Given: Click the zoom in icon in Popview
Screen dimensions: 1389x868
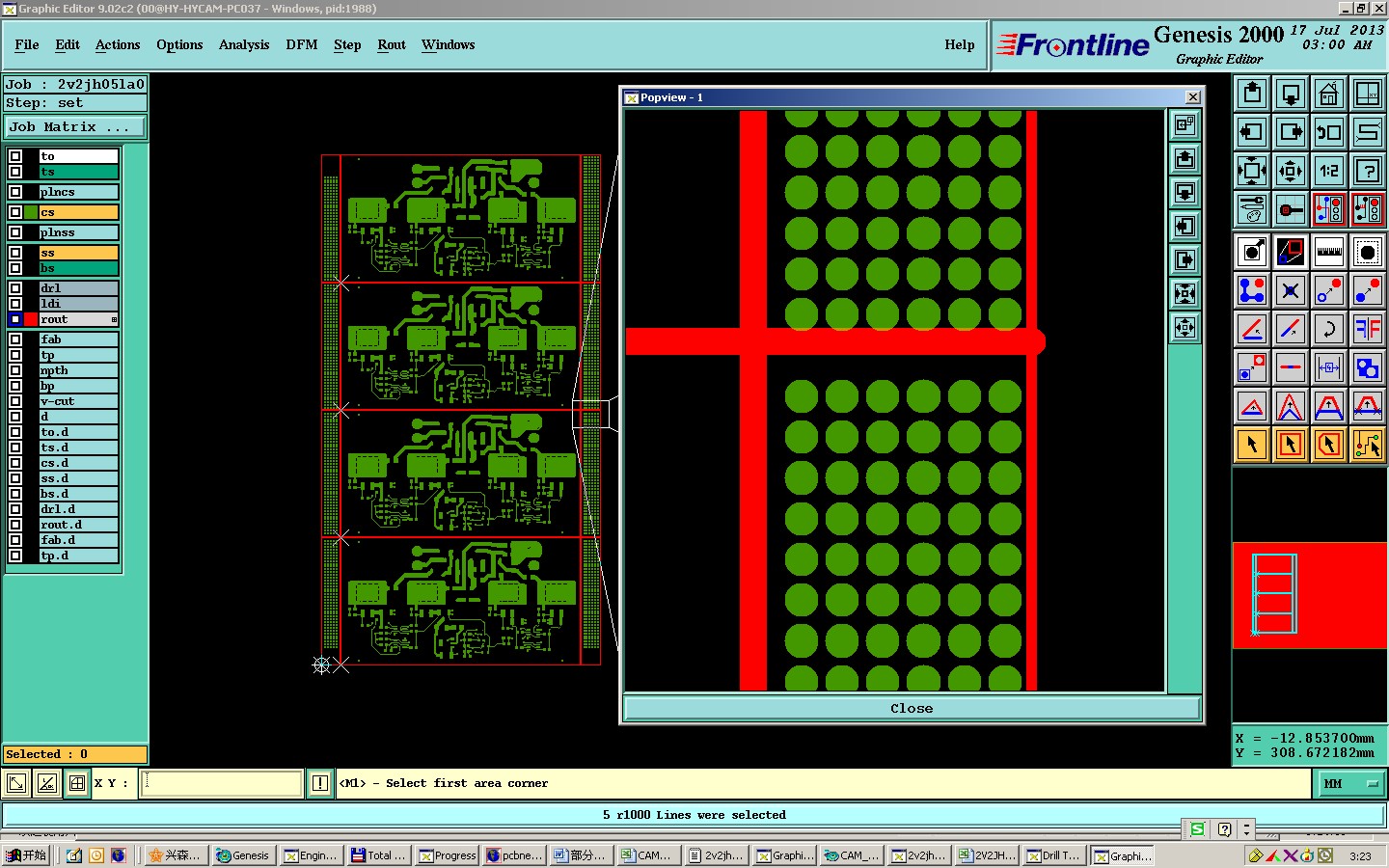Looking at the screenshot, I should pos(1185,294).
